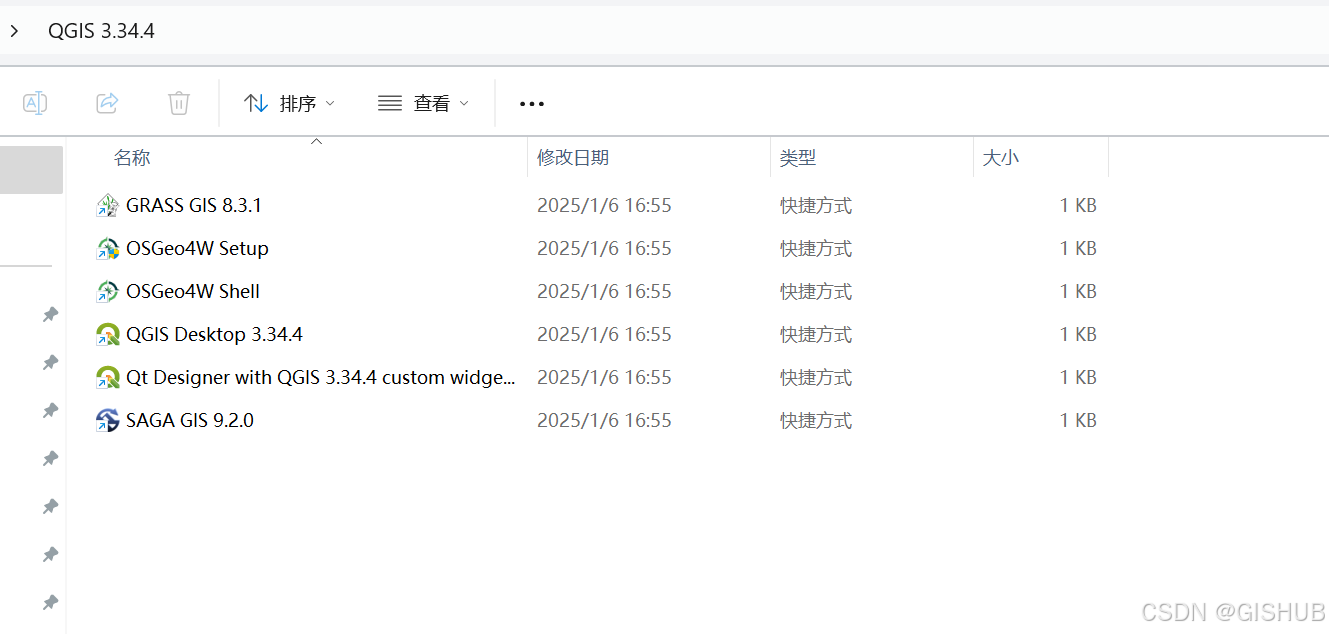Select the highlighted sidebar navigation item

click(31, 170)
